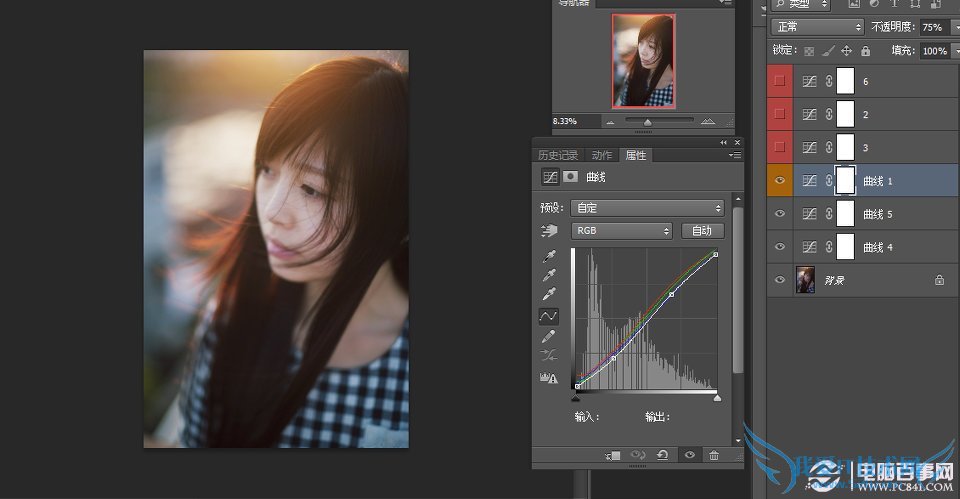Hide the 曲线 1 layer

pos(780,181)
